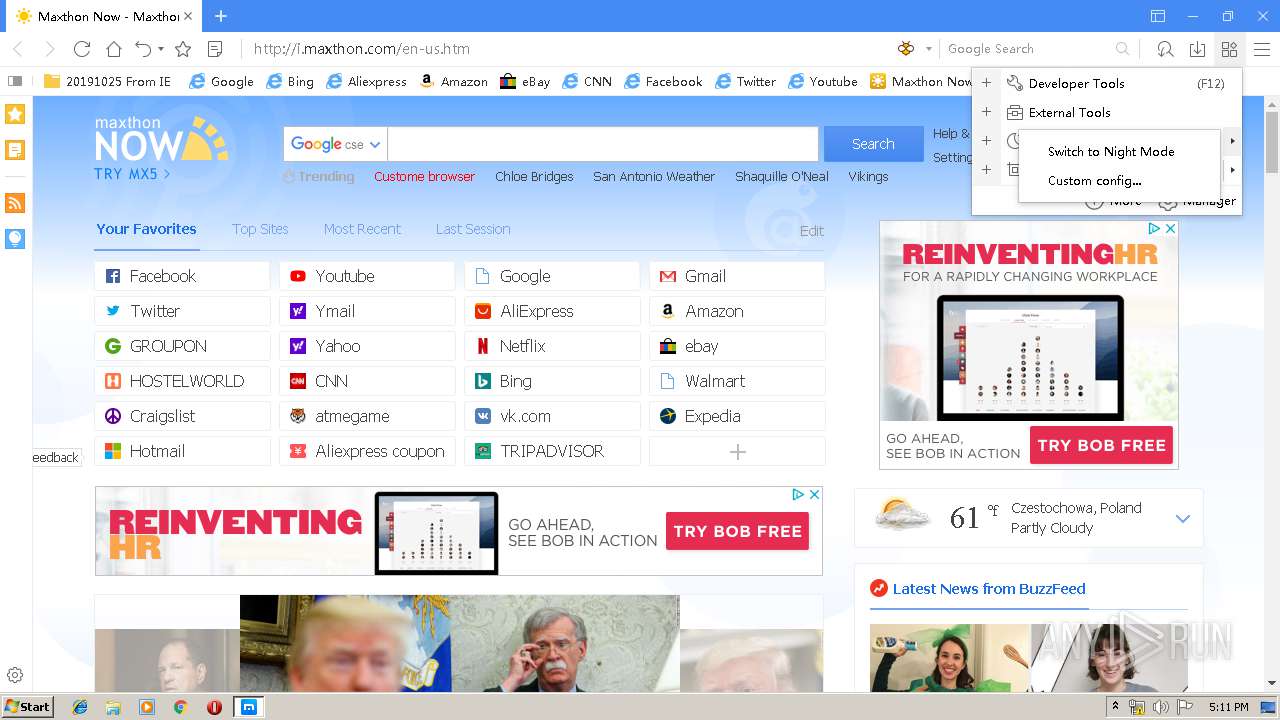This screenshot has height=720, width=1280.
Task: Click the blue lightbulb sidebar icon
Action: pyautogui.click(x=15, y=239)
